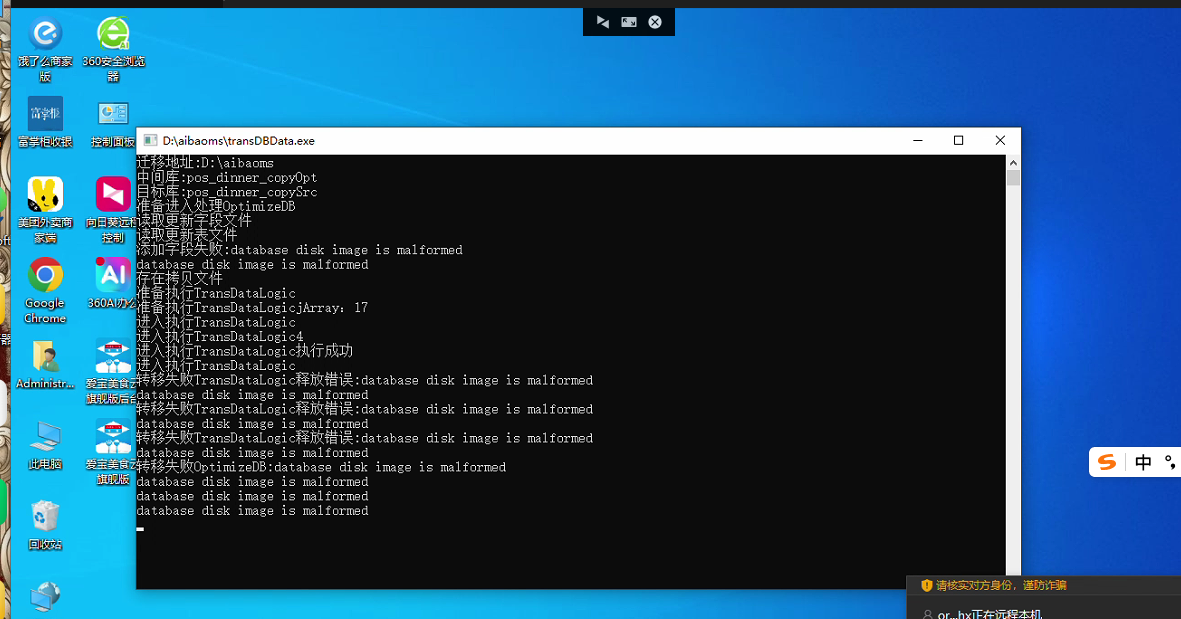Open the 360AI办公 desktop icon
This screenshot has height=619, width=1181.
[113, 276]
